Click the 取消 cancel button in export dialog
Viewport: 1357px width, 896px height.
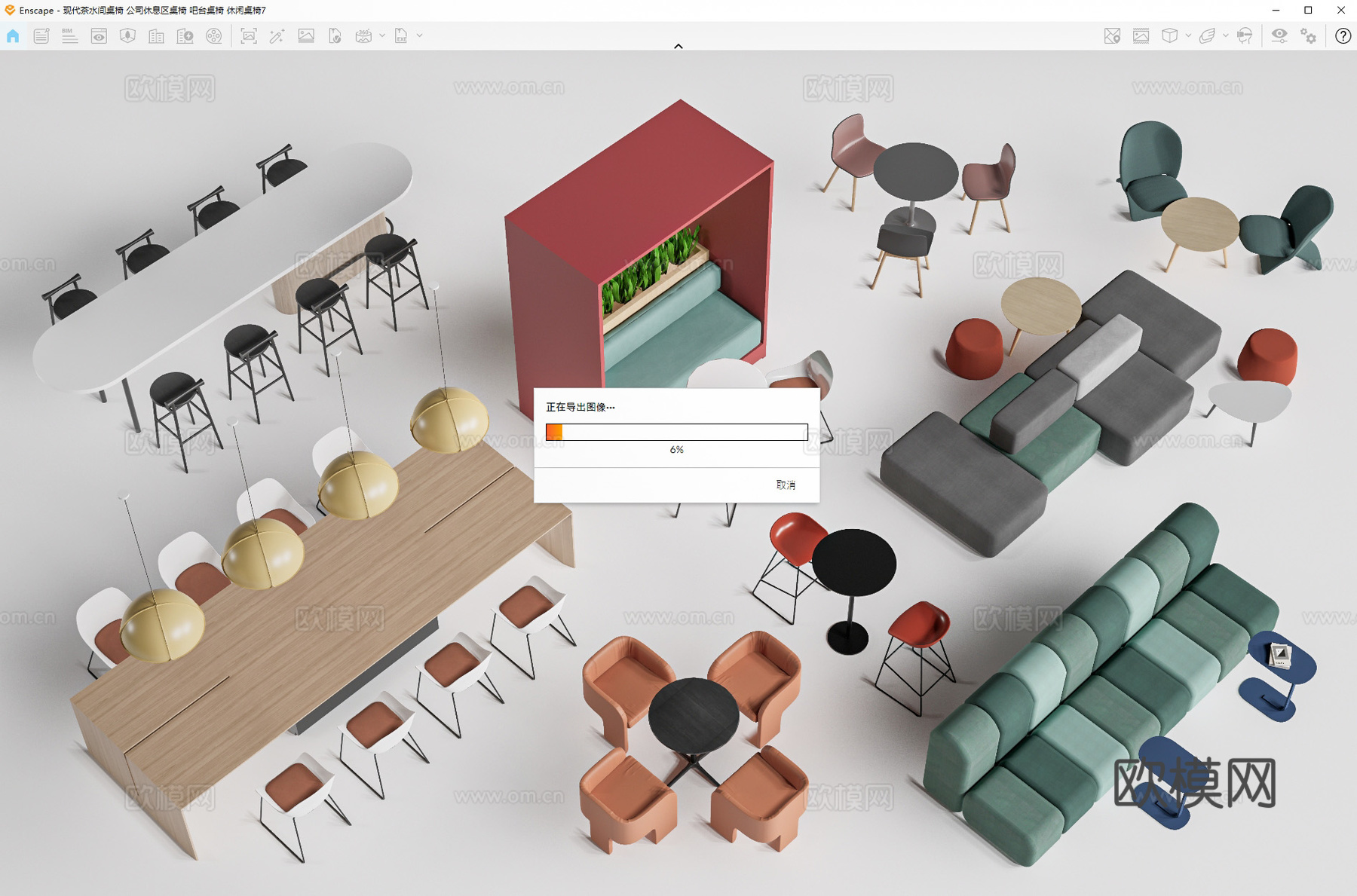(786, 485)
